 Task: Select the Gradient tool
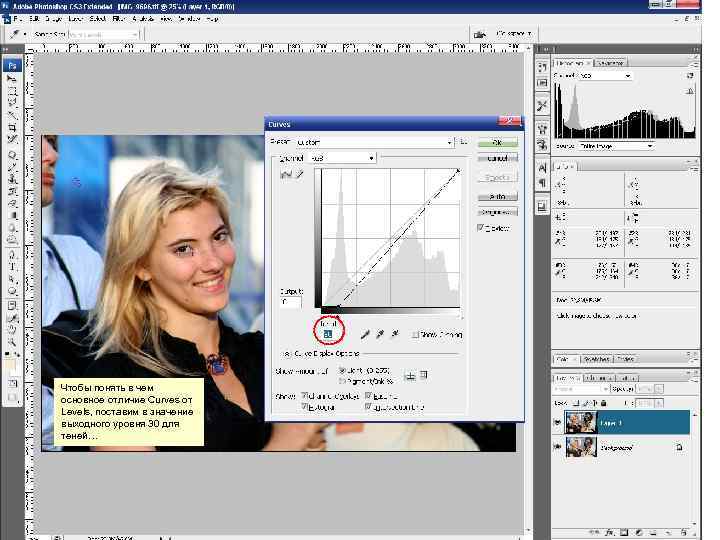coord(11,215)
